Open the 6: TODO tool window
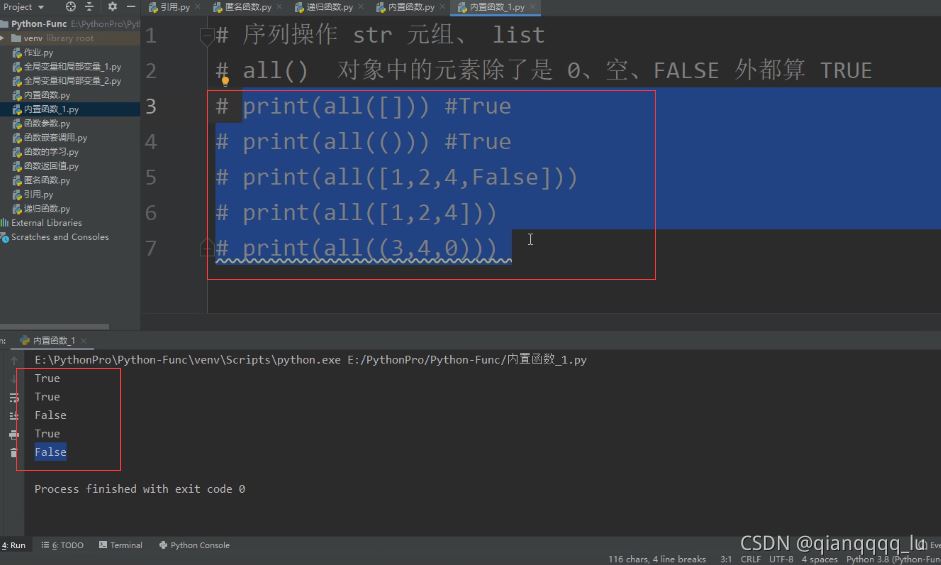This screenshot has width=941, height=565. 63,545
